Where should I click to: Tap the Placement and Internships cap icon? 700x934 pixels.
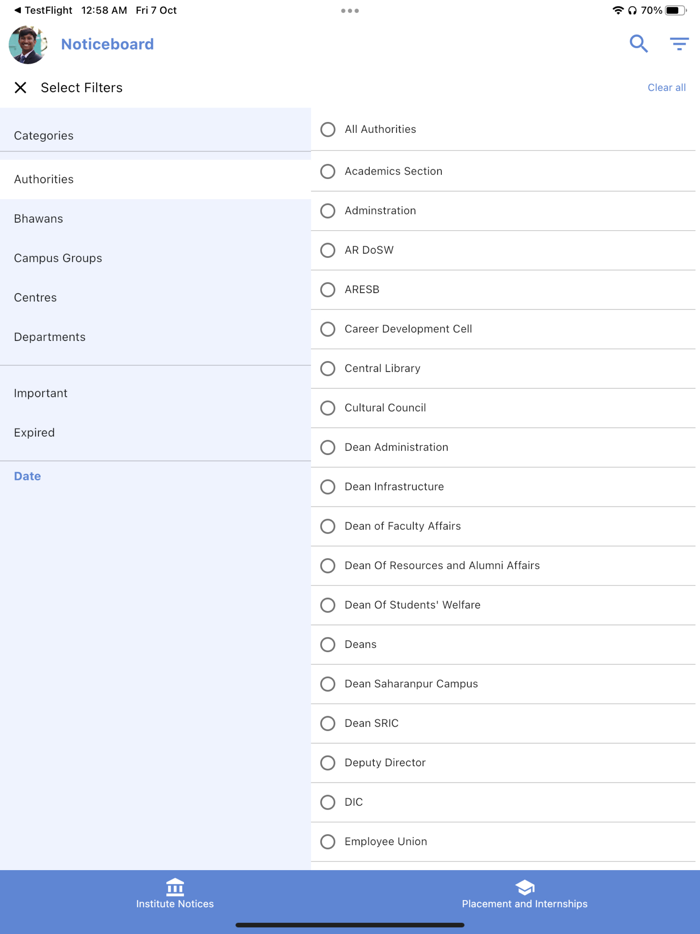(524, 887)
